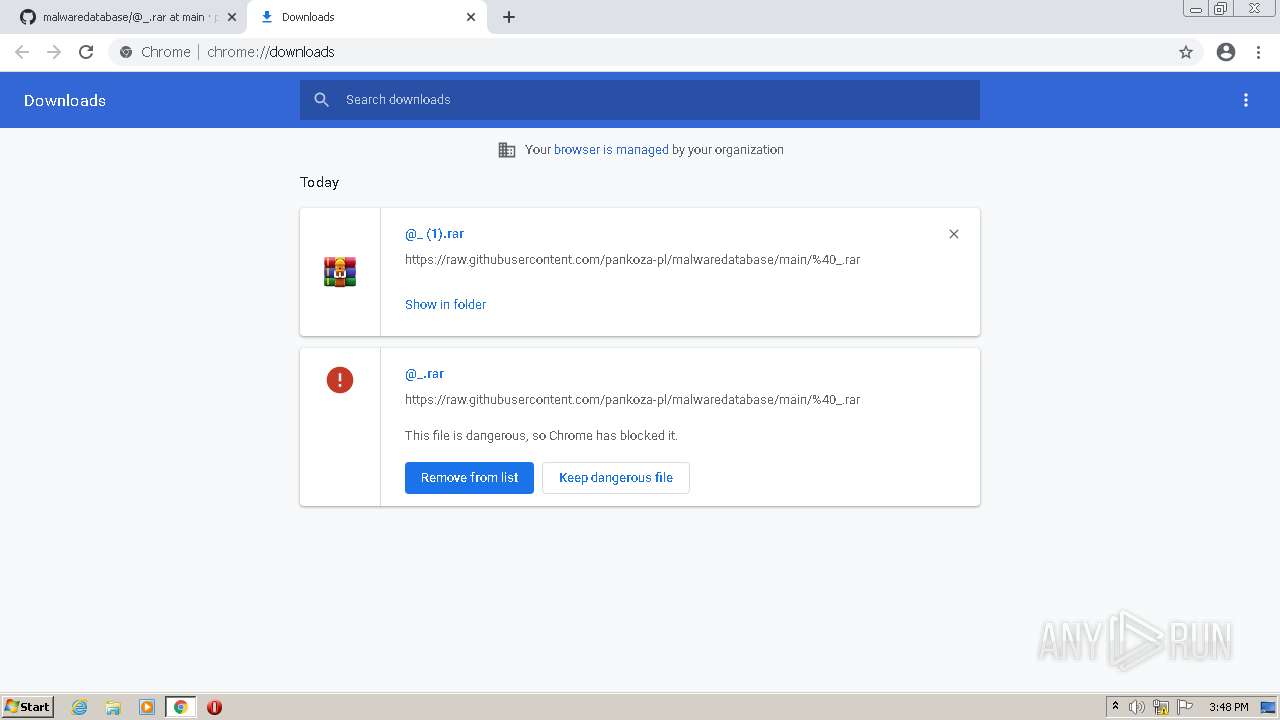Click the red dangerous file warning icon
This screenshot has height=720, width=1280.
(340, 380)
